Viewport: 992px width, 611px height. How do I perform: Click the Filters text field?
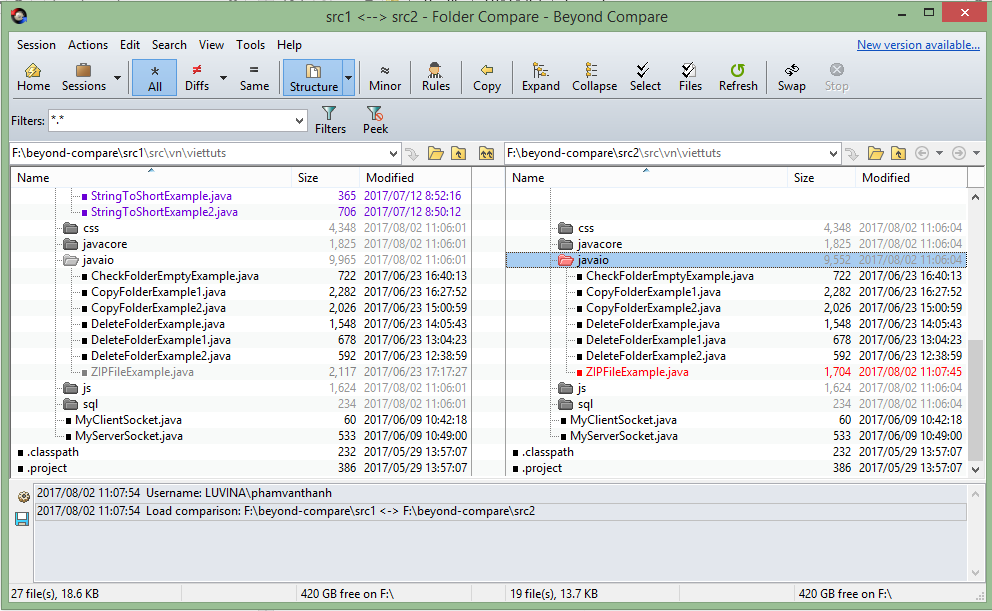click(x=171, y=120)
